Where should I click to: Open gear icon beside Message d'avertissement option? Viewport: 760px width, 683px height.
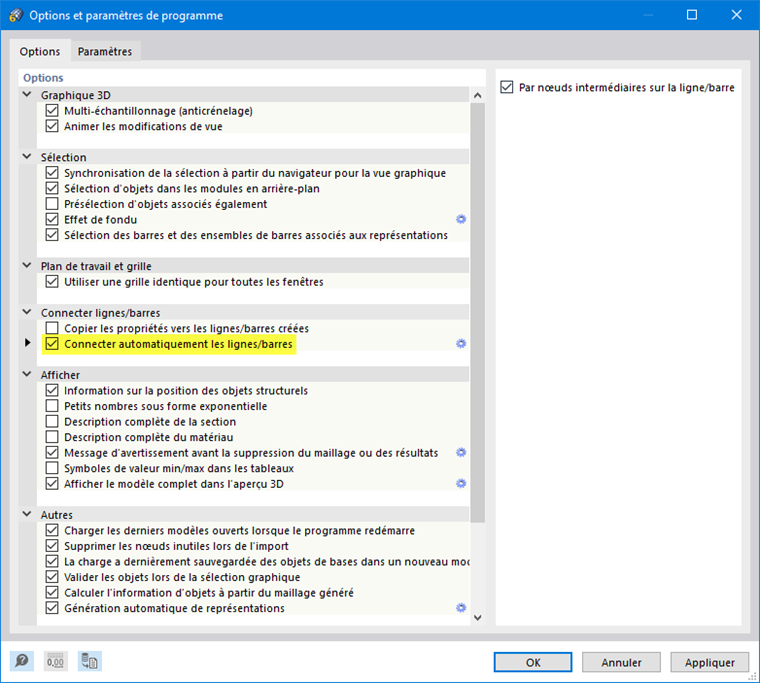461,453
